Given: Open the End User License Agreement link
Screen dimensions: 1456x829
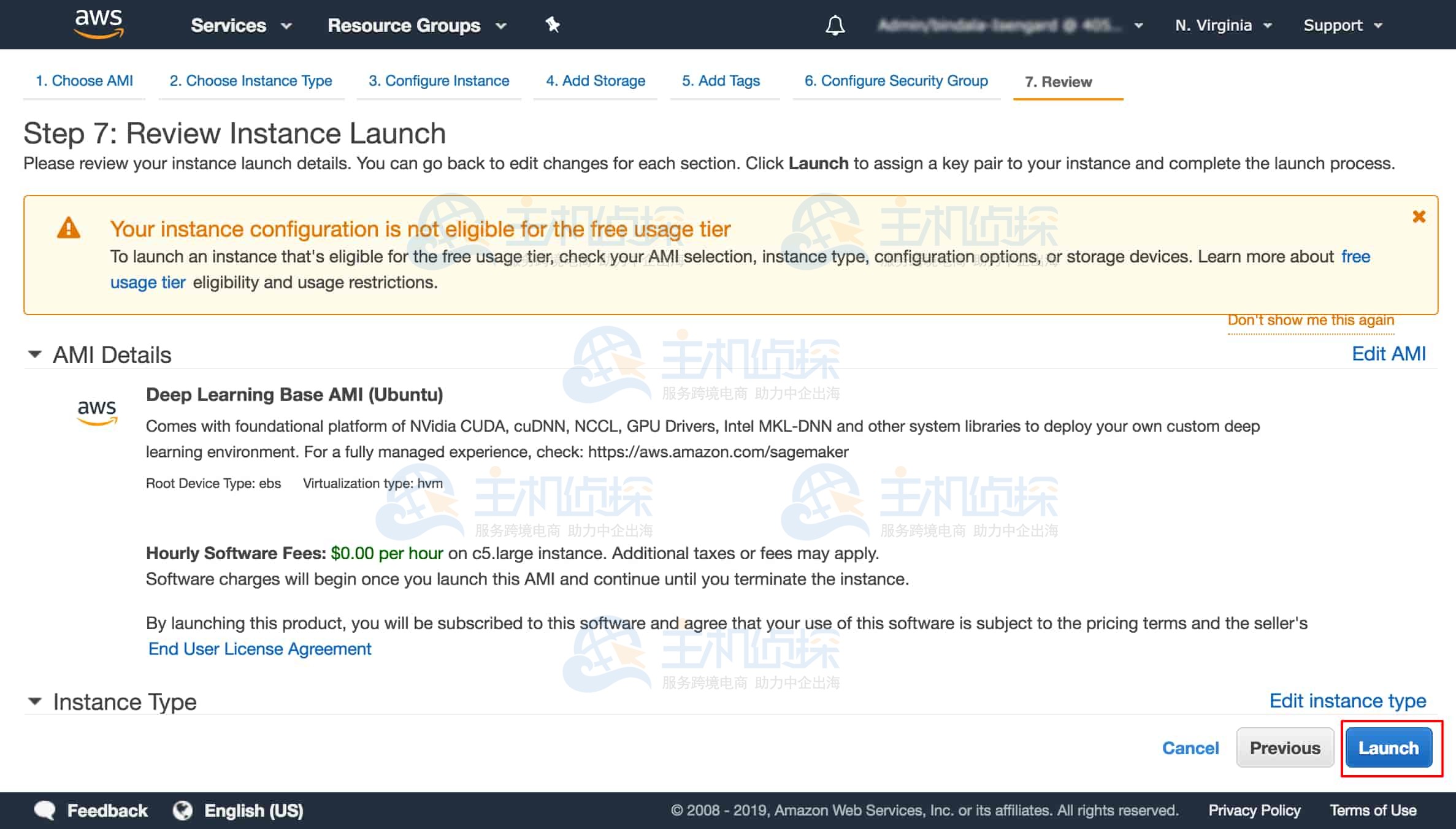Looking at the screenshot, I should pos(259,649).
